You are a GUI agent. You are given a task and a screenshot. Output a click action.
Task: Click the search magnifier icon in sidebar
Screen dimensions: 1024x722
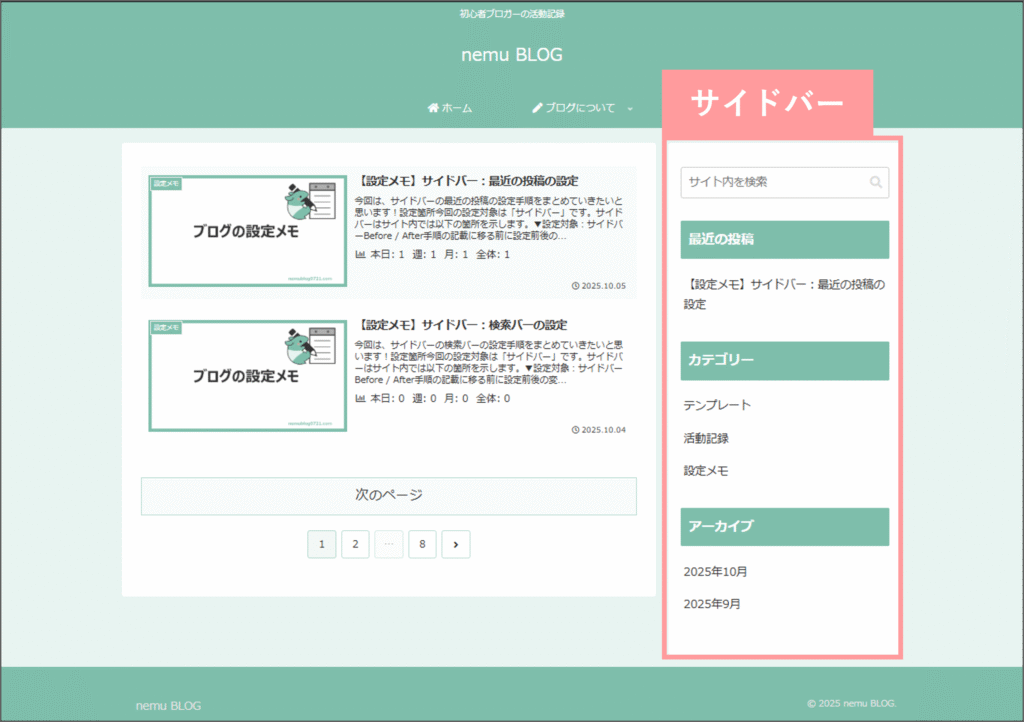pos(876,182)
